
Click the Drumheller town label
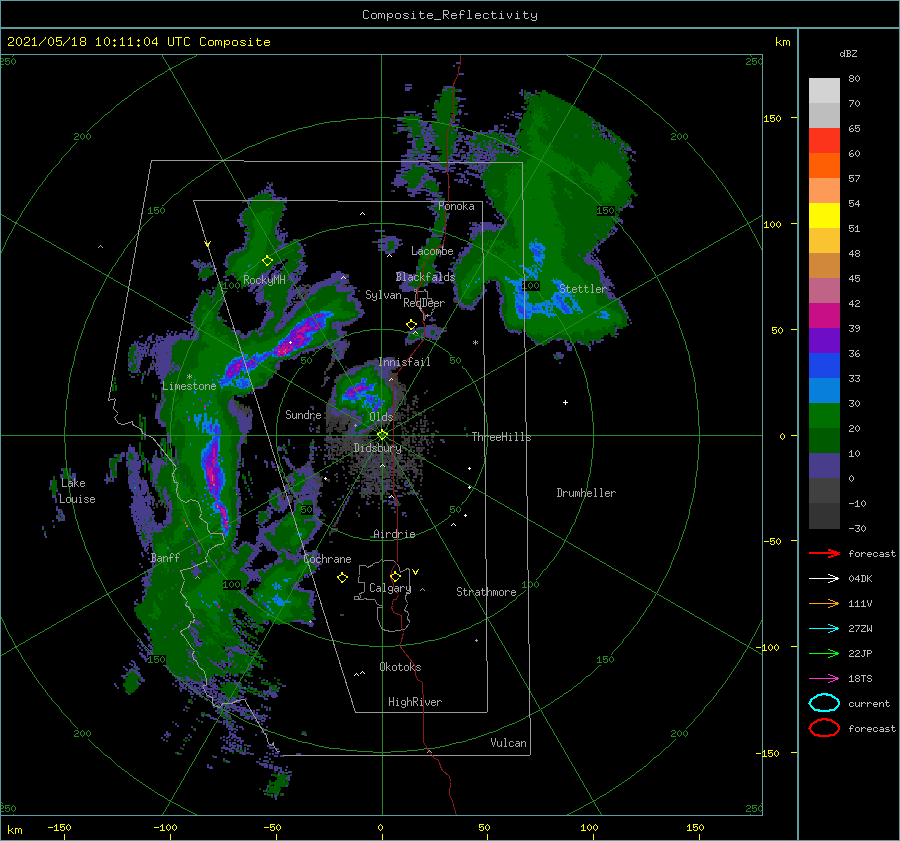click(586, 493)
